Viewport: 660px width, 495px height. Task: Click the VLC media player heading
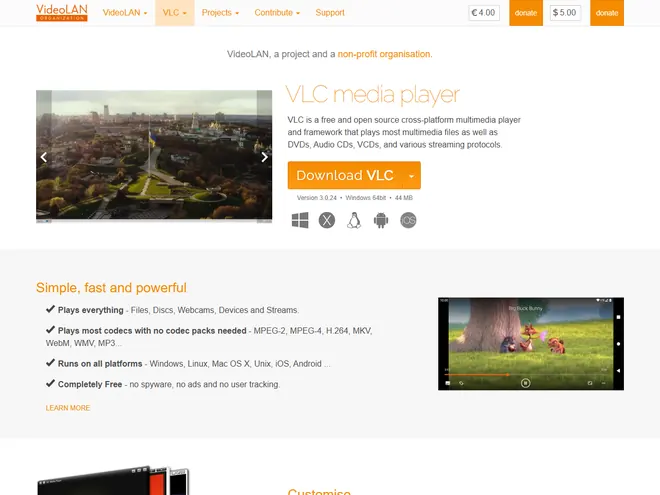[x=373, y=94]
